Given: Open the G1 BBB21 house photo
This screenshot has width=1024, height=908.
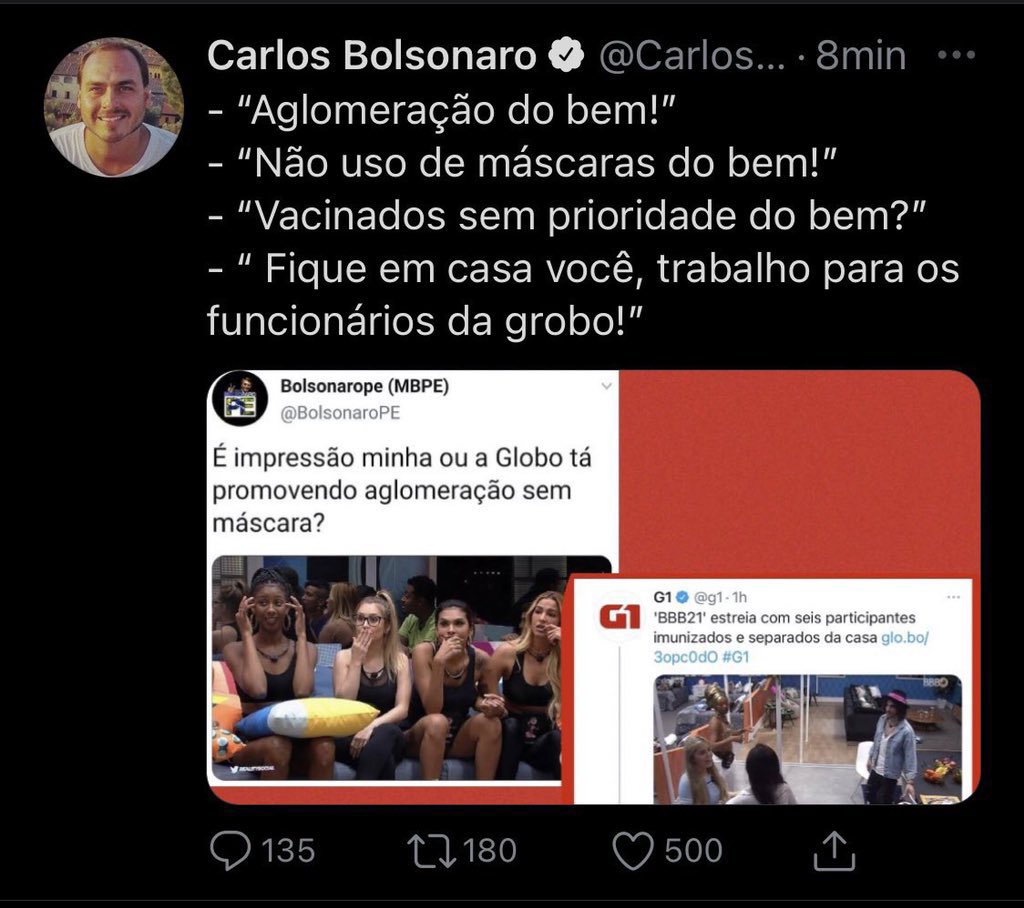Looking at the screenshot, I should click(x=807, y=739).
